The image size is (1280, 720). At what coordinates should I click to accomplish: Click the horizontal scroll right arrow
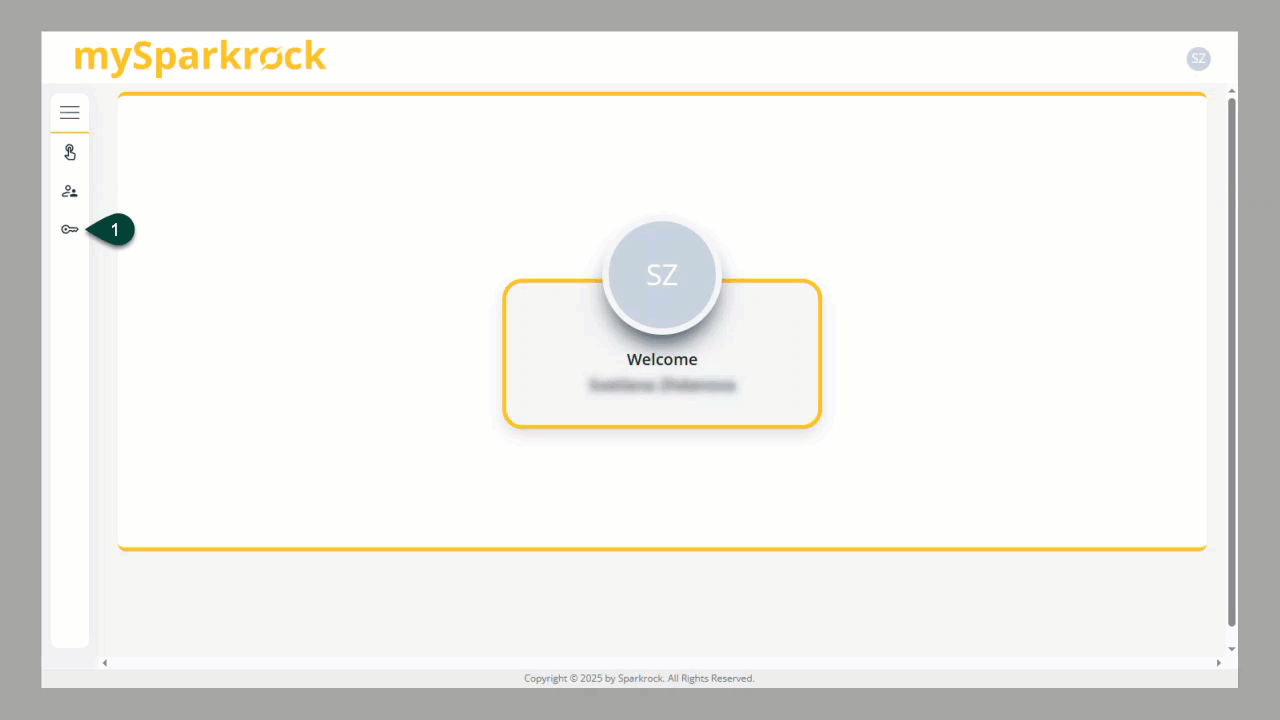(1218, 663)
